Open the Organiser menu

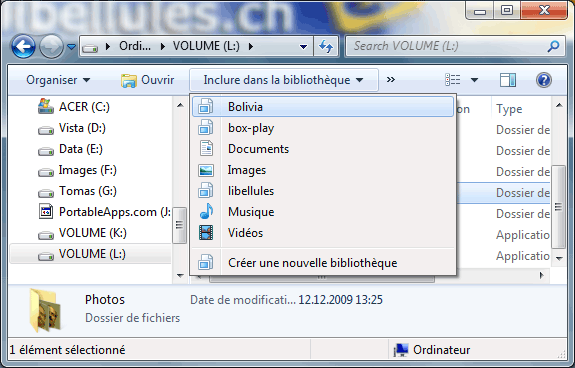(58, 80)
